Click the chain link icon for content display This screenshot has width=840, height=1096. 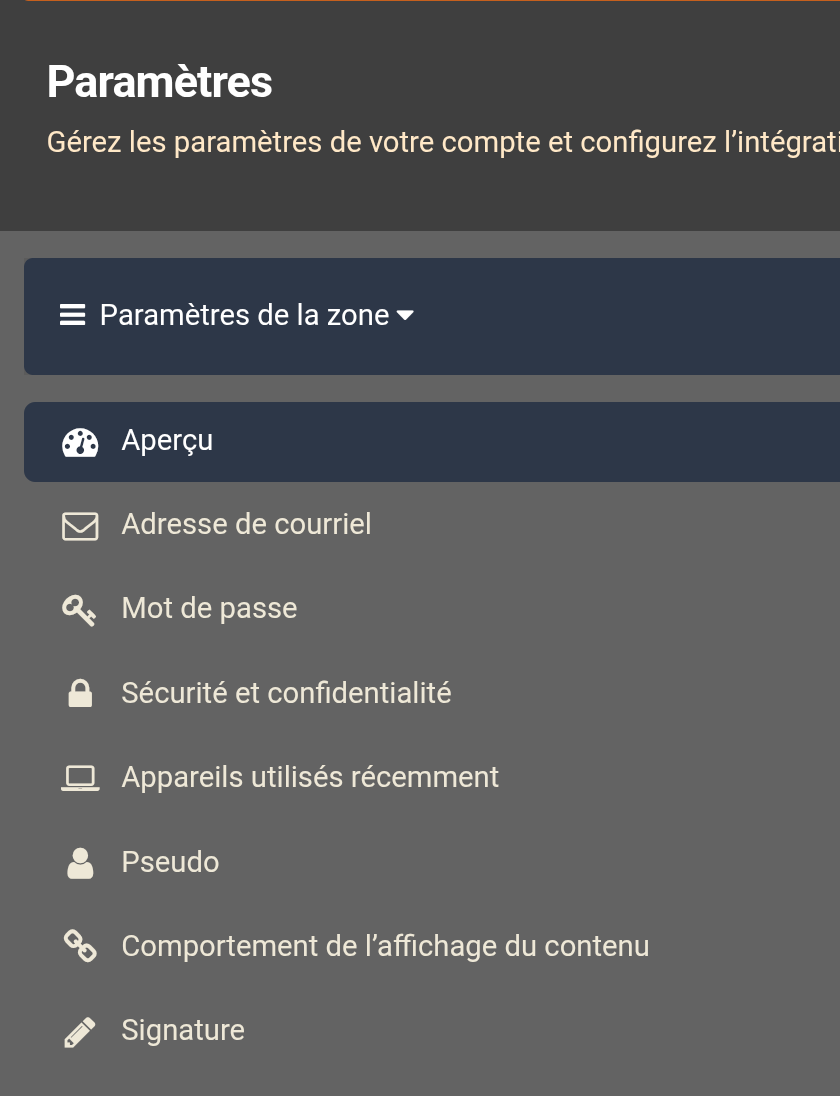pyautogui.click(x=80, y=946)
